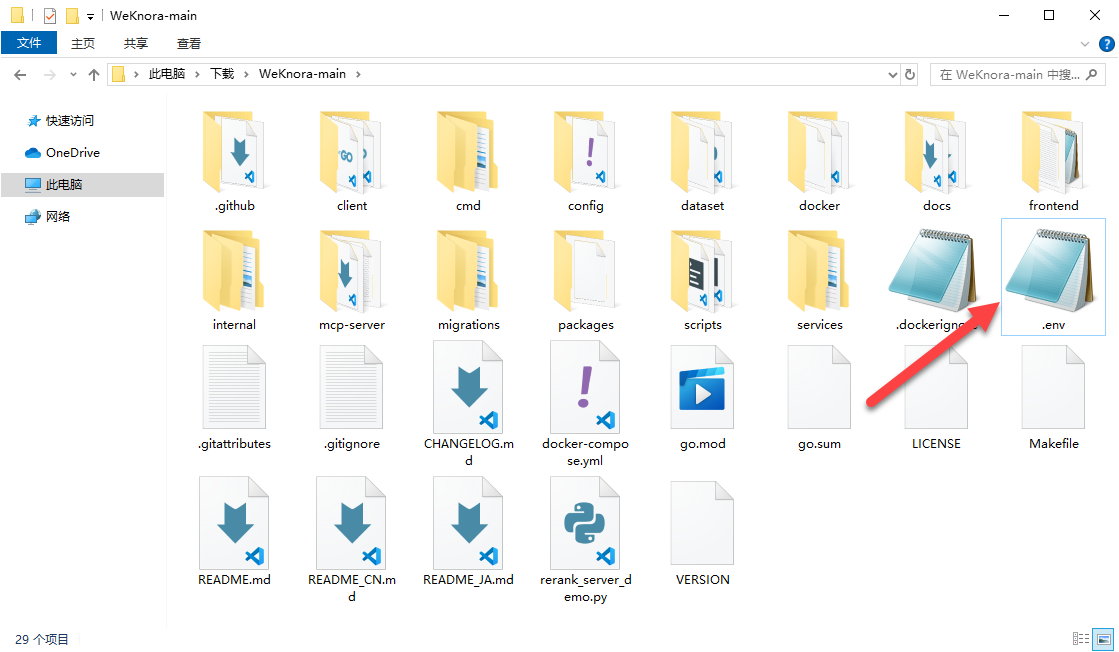1119x652 pixels.
Task: Go up one folder level
Action: (x=94, y=75)
